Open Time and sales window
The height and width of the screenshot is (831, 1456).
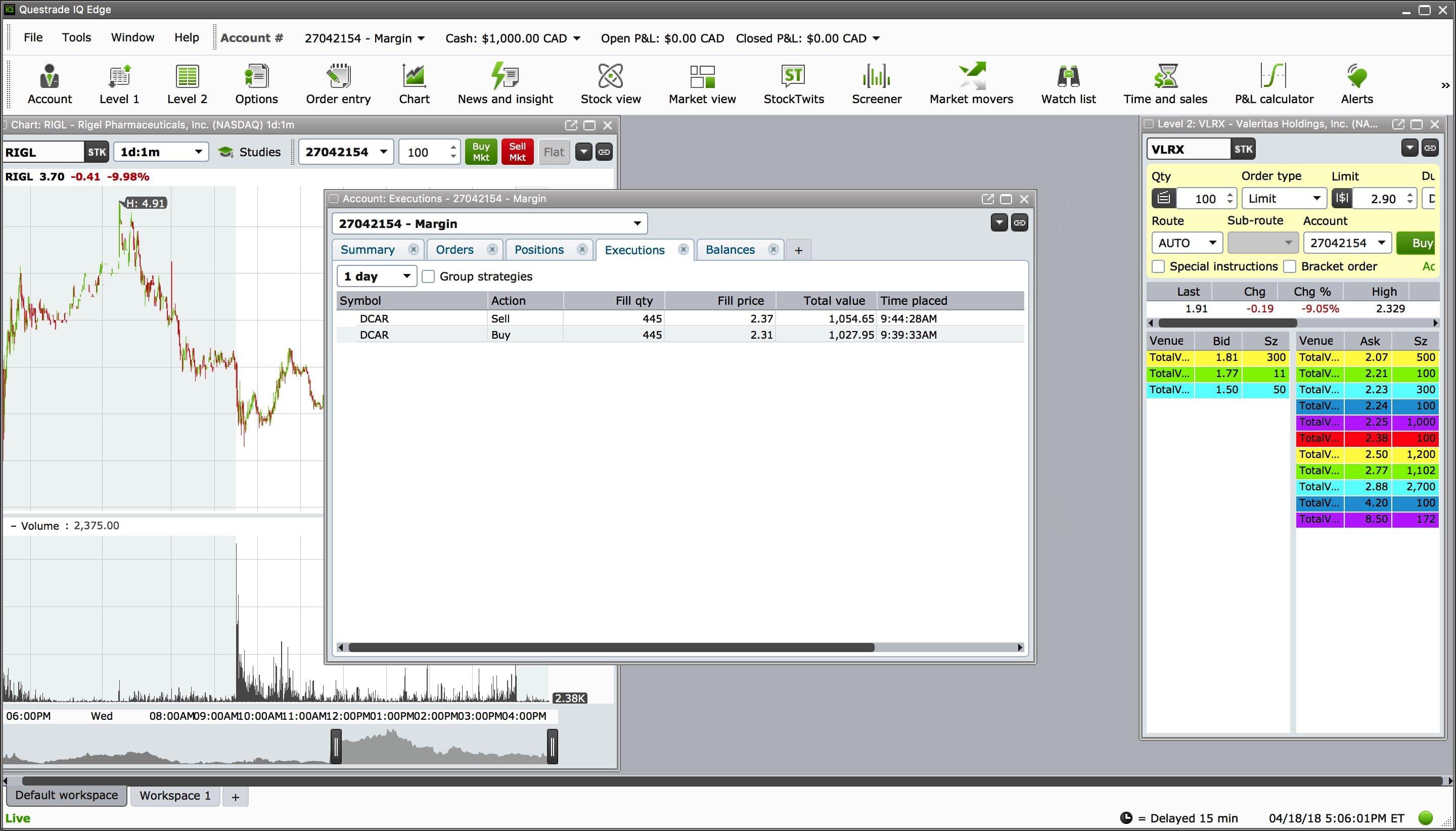pyautogui.click(x=1165, y=83)
